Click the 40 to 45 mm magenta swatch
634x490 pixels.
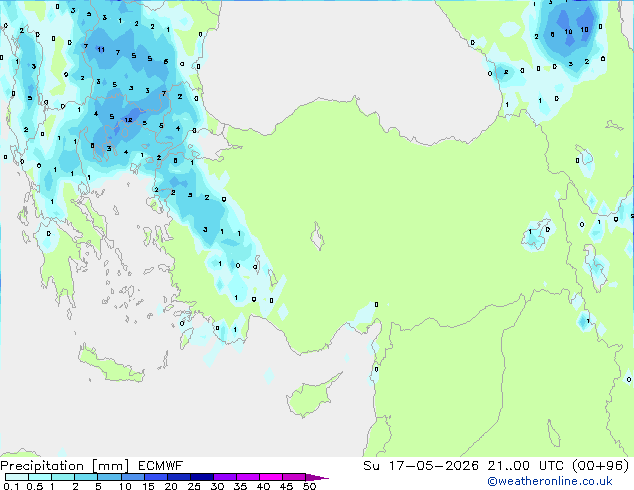pos(271,477)
